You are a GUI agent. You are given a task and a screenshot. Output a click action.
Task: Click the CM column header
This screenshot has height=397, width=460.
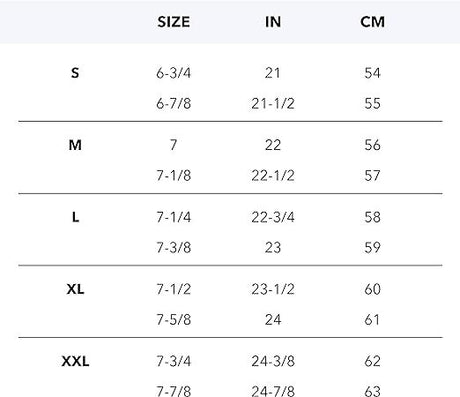coord(372,22)
